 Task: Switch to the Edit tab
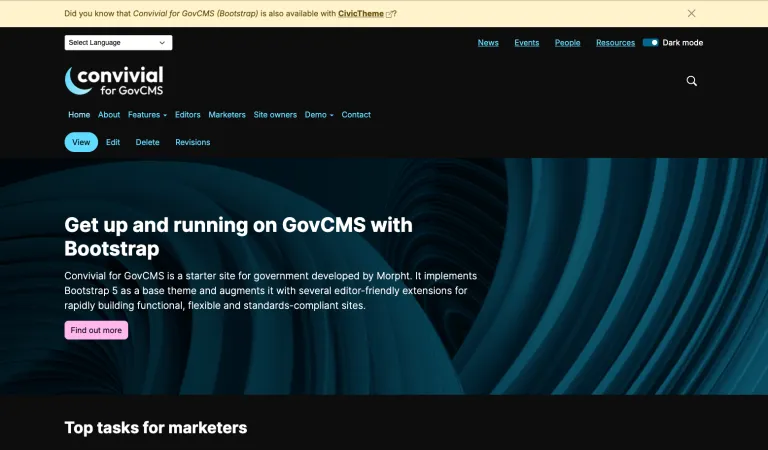[x=113, y=142]
